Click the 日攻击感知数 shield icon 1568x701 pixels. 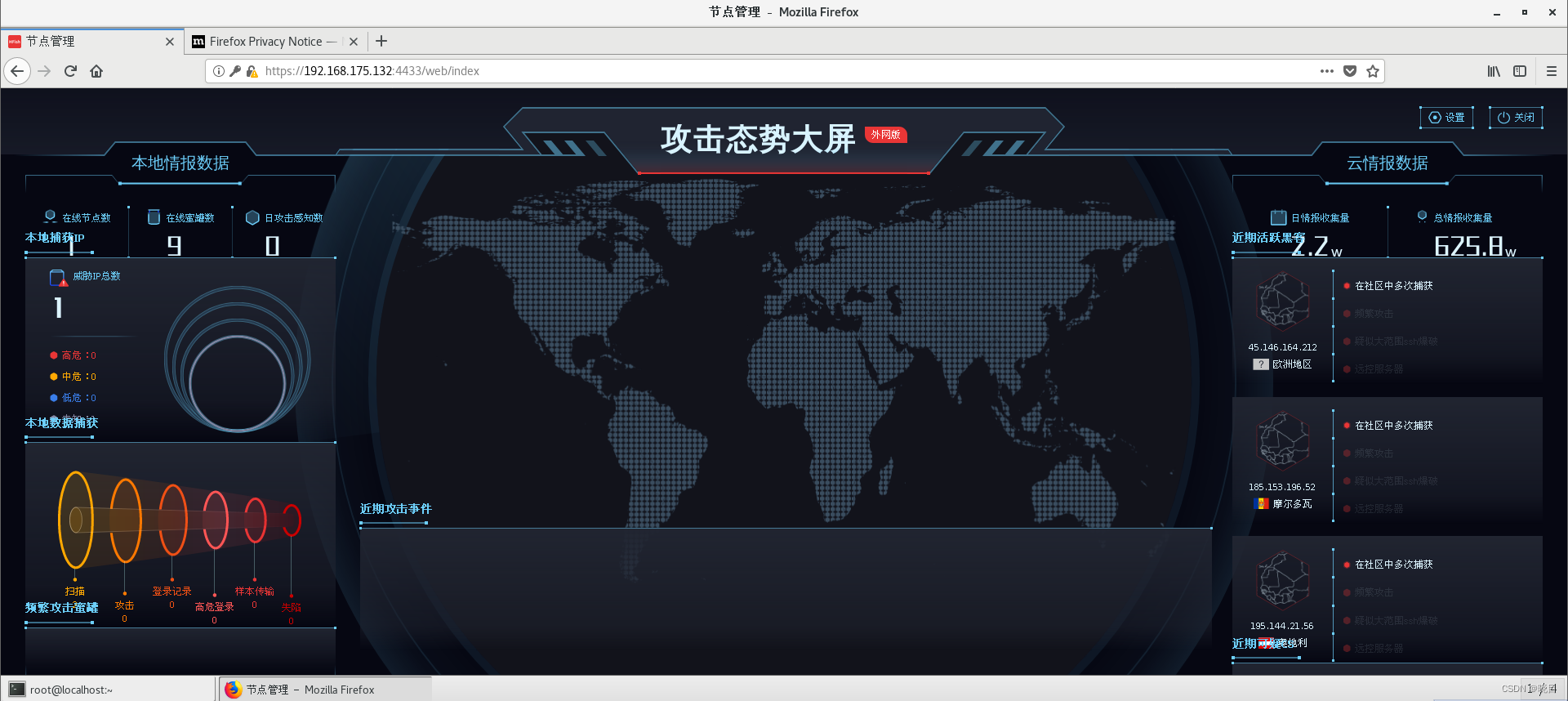coord(252,217)
